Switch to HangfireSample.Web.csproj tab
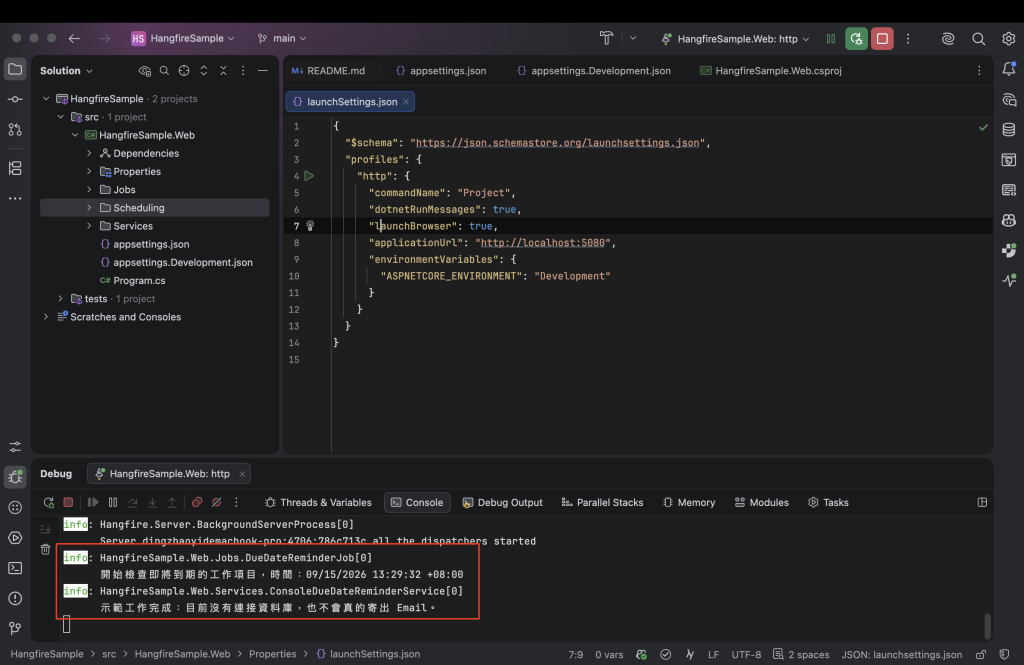Viewport: 1024px width, 665px height. click(x=771, y=71)
